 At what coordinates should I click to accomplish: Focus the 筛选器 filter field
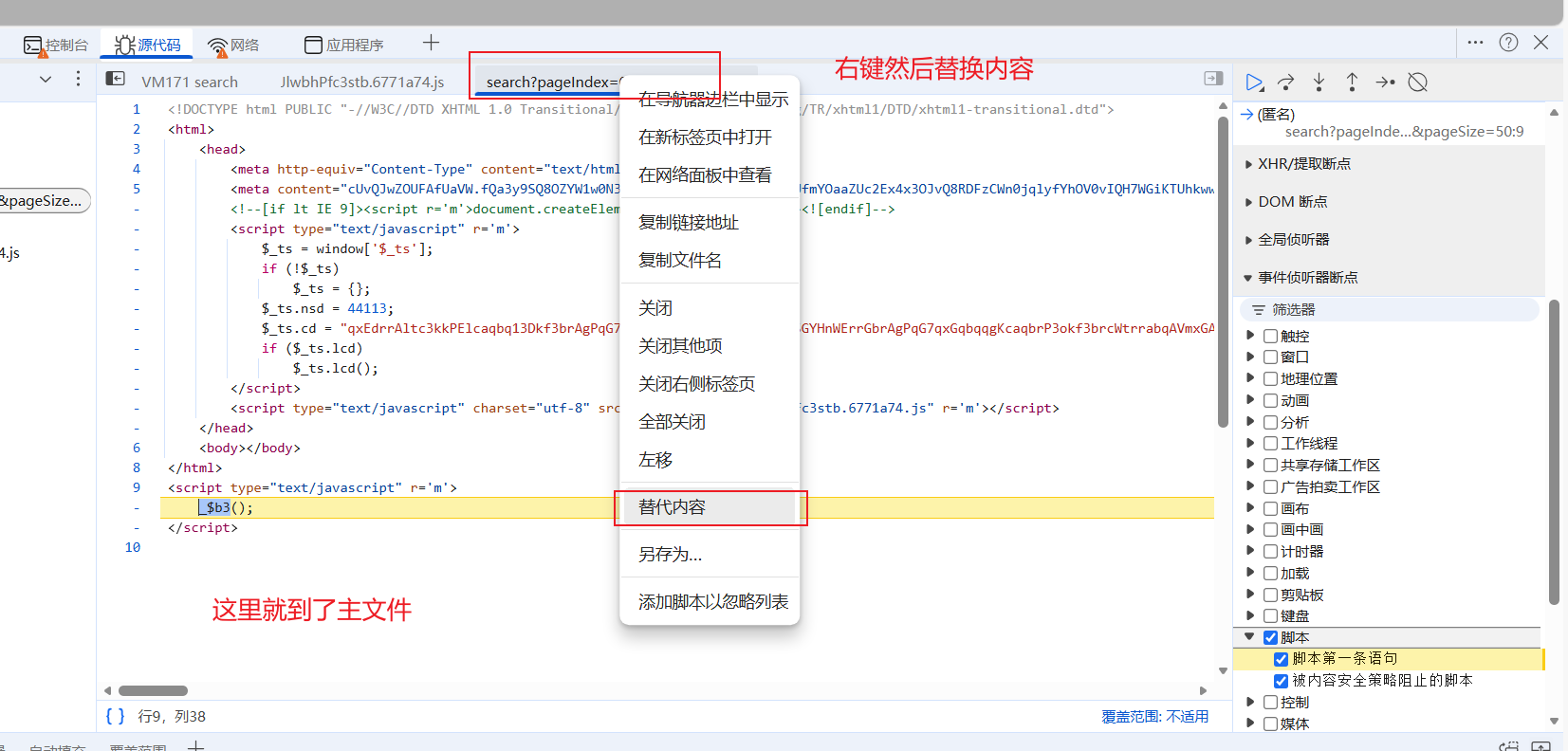[1389, 310]
